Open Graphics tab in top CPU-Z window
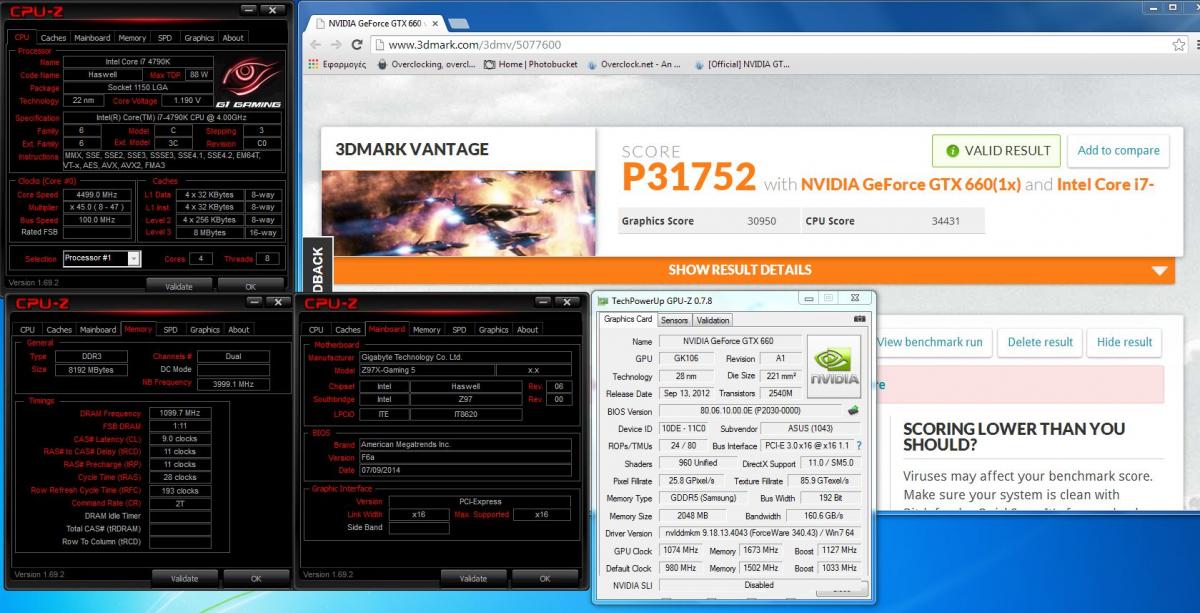Screen dimensions: 1200x613 click(199, 38)
